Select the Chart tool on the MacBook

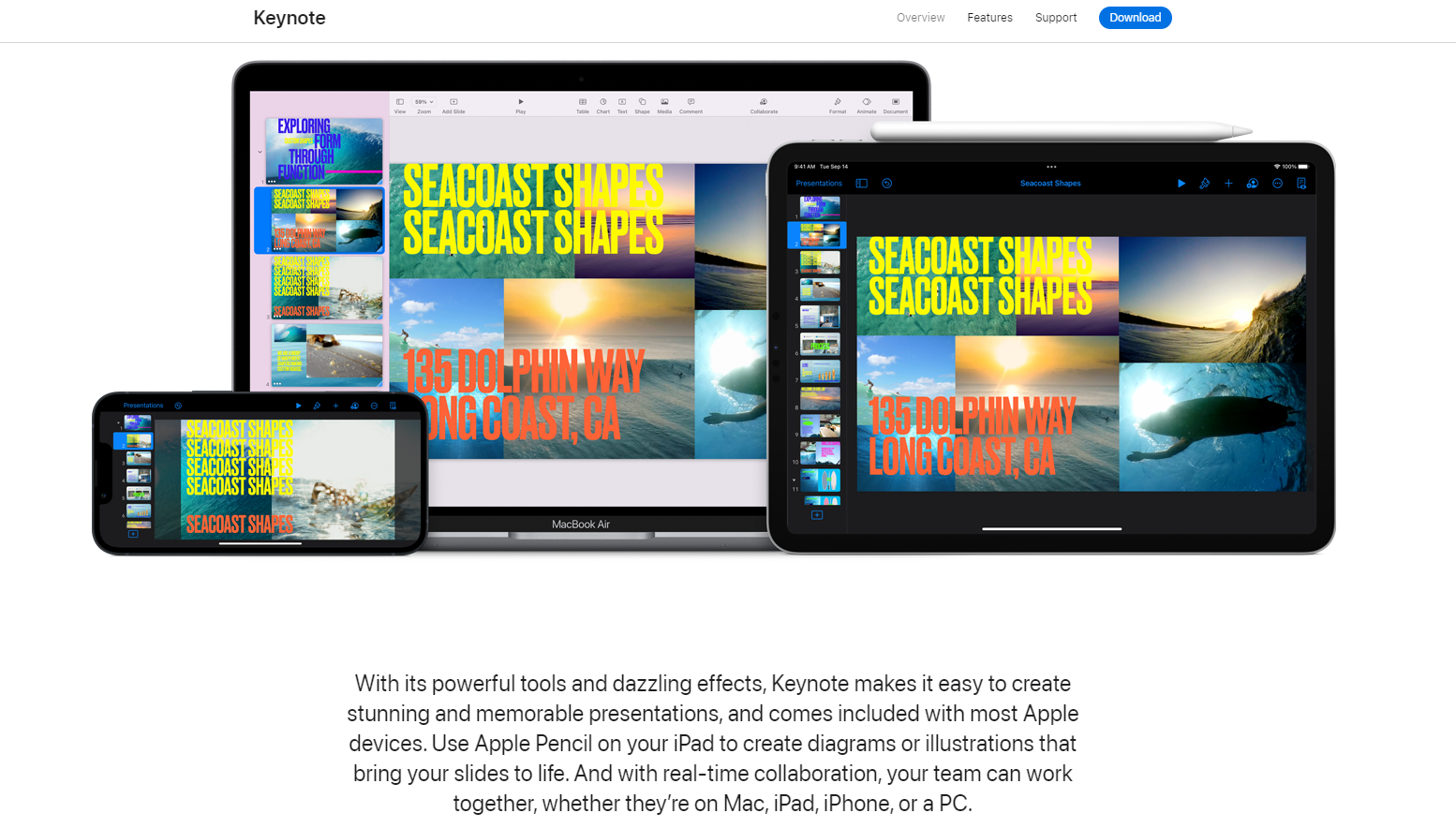click(603, 102)
